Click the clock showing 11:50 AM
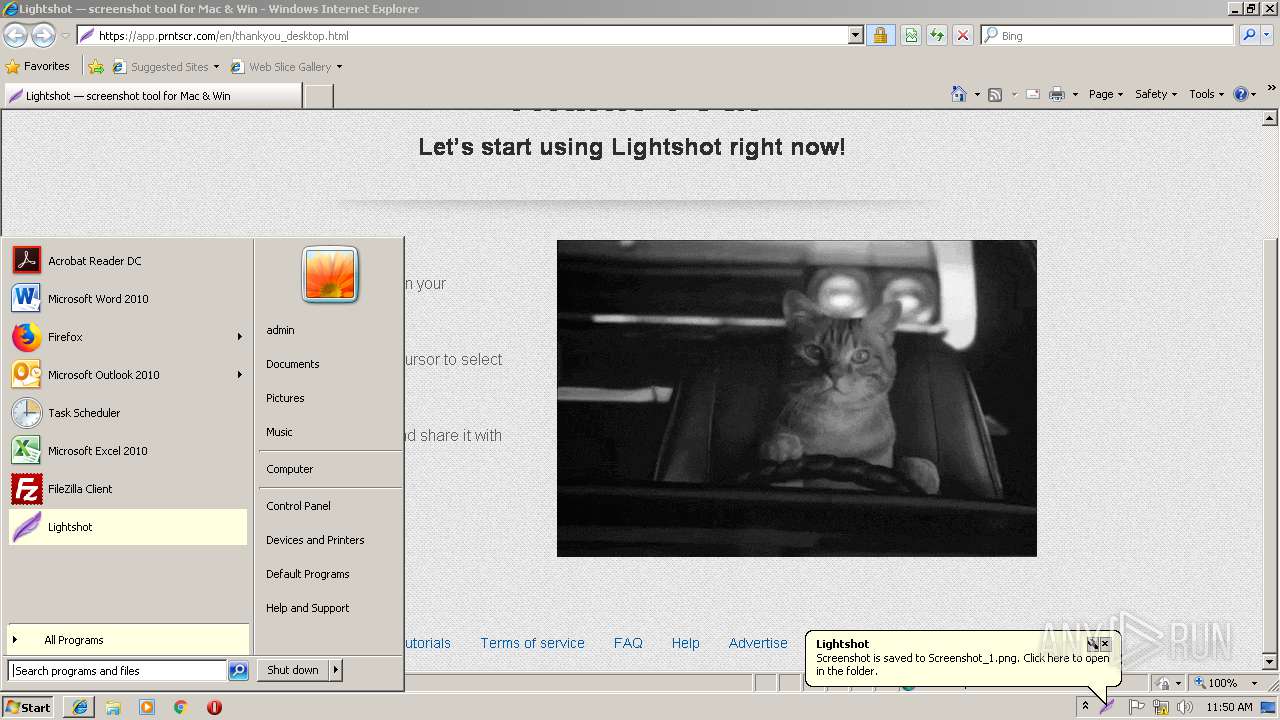Screen dimensions: 1280x720 coord(1229,707)
